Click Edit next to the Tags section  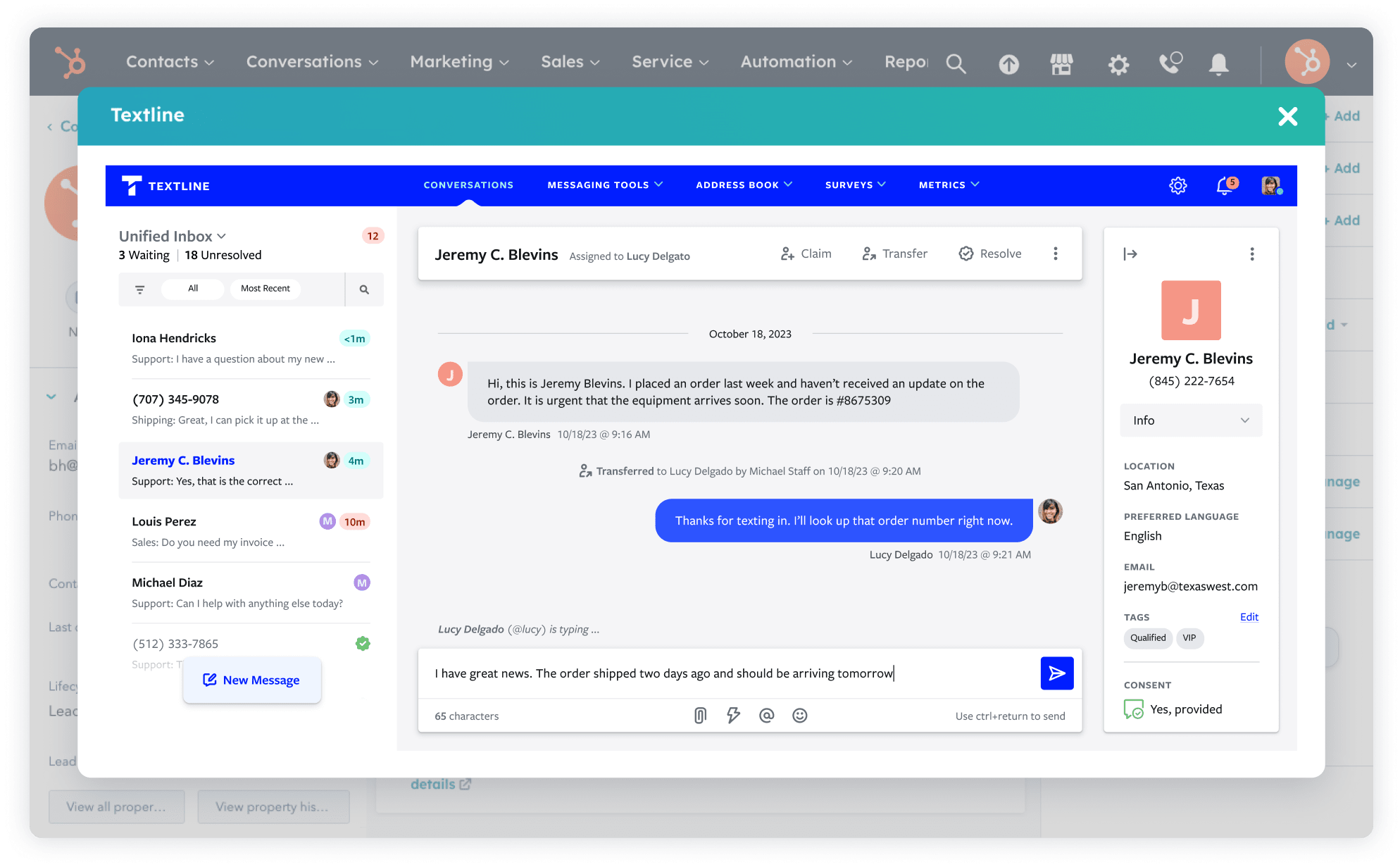1249,617
